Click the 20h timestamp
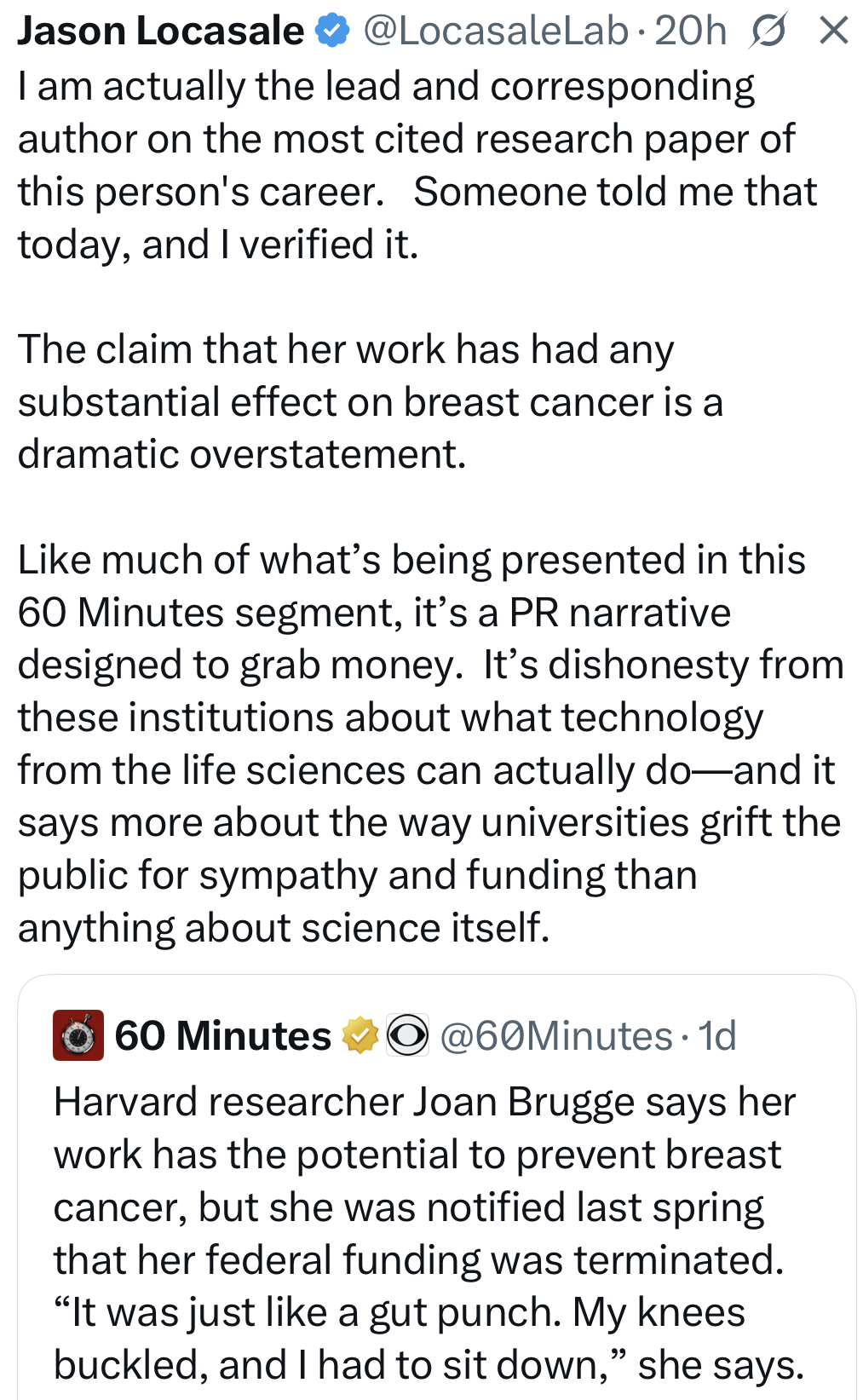The width and height of the screenshot is (863, 1400). pos(690,31)
